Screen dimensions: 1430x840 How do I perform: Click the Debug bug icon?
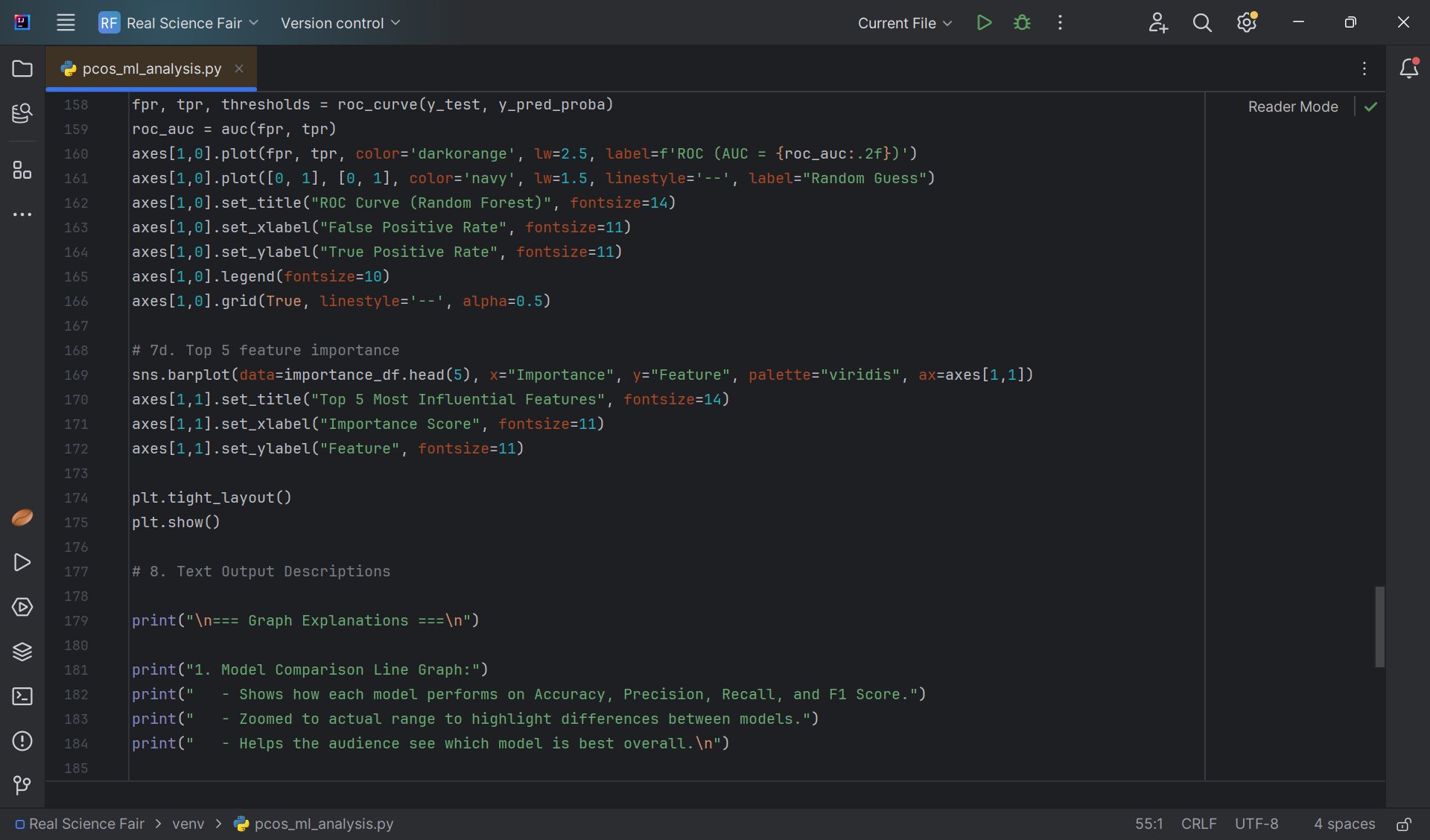[x=1022, y=23]
